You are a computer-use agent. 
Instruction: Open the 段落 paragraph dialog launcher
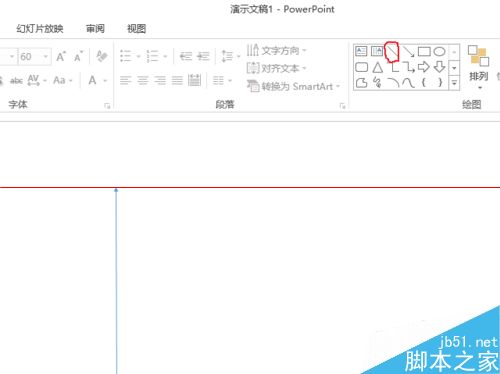point(342,106)
